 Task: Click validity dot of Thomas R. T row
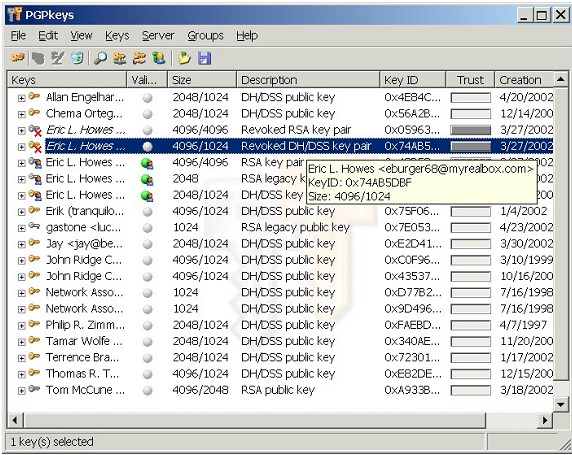click(147, 374)
